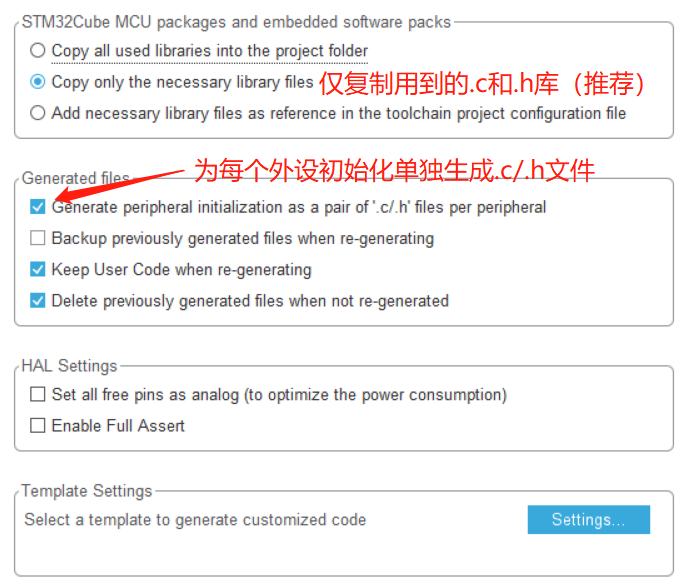Click the red arrow pointing at checkbox

119,186
